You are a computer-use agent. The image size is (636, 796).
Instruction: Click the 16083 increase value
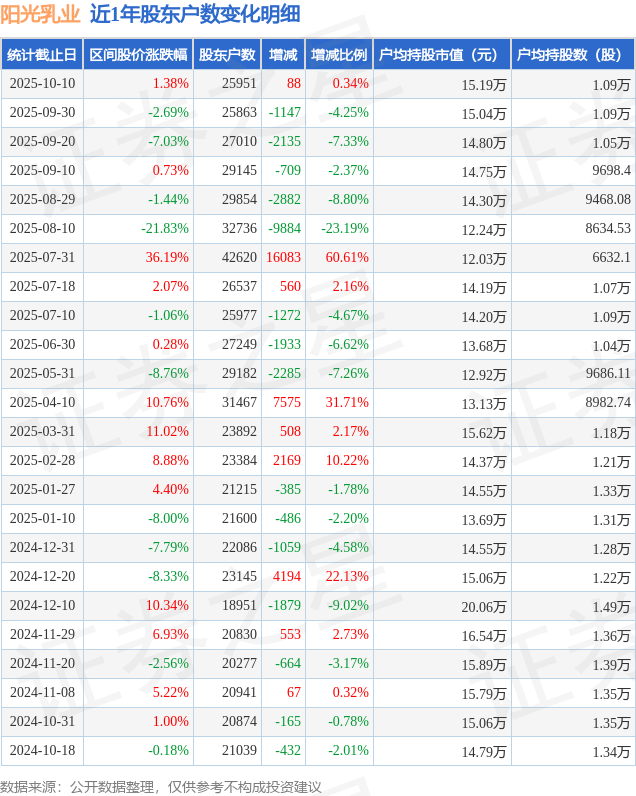283,258
